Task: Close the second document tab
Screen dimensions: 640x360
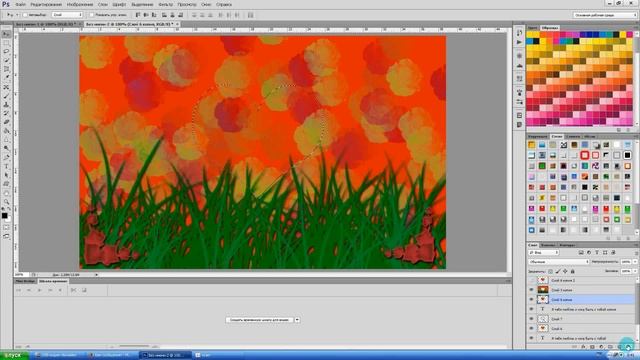Action: (x=178, y=24)
